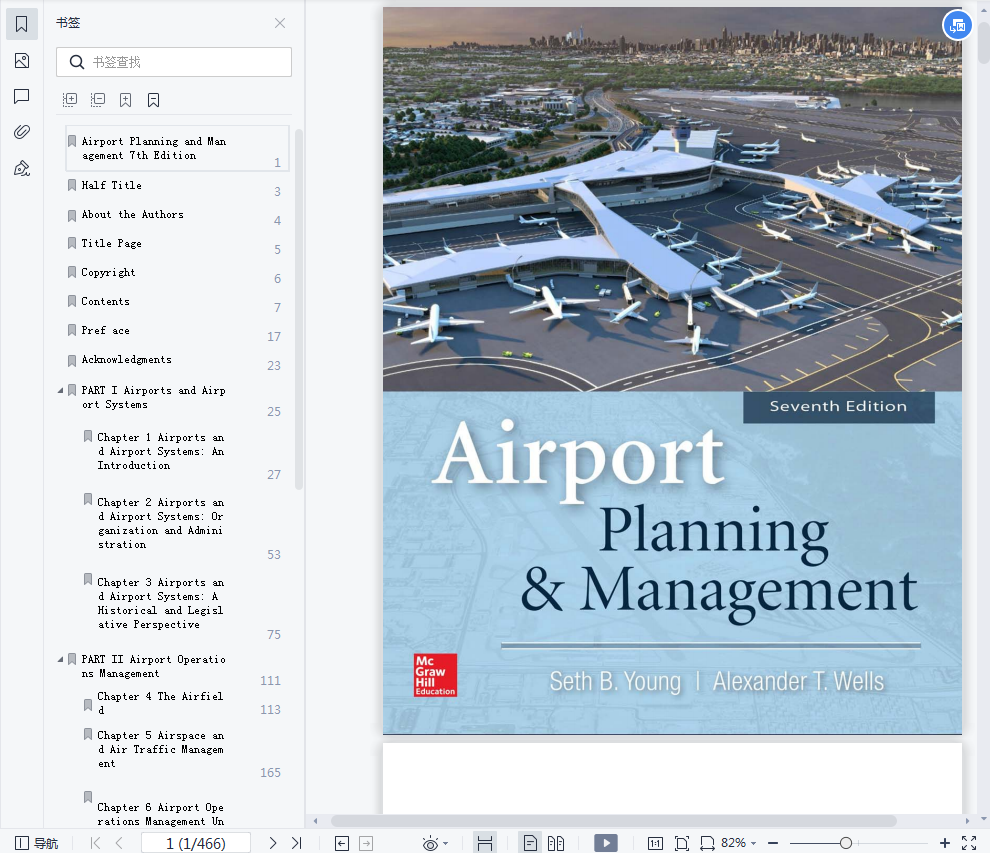Open the attachments panel (paperclip)
The height and width of the screenshot is (853, 990).
21,132
